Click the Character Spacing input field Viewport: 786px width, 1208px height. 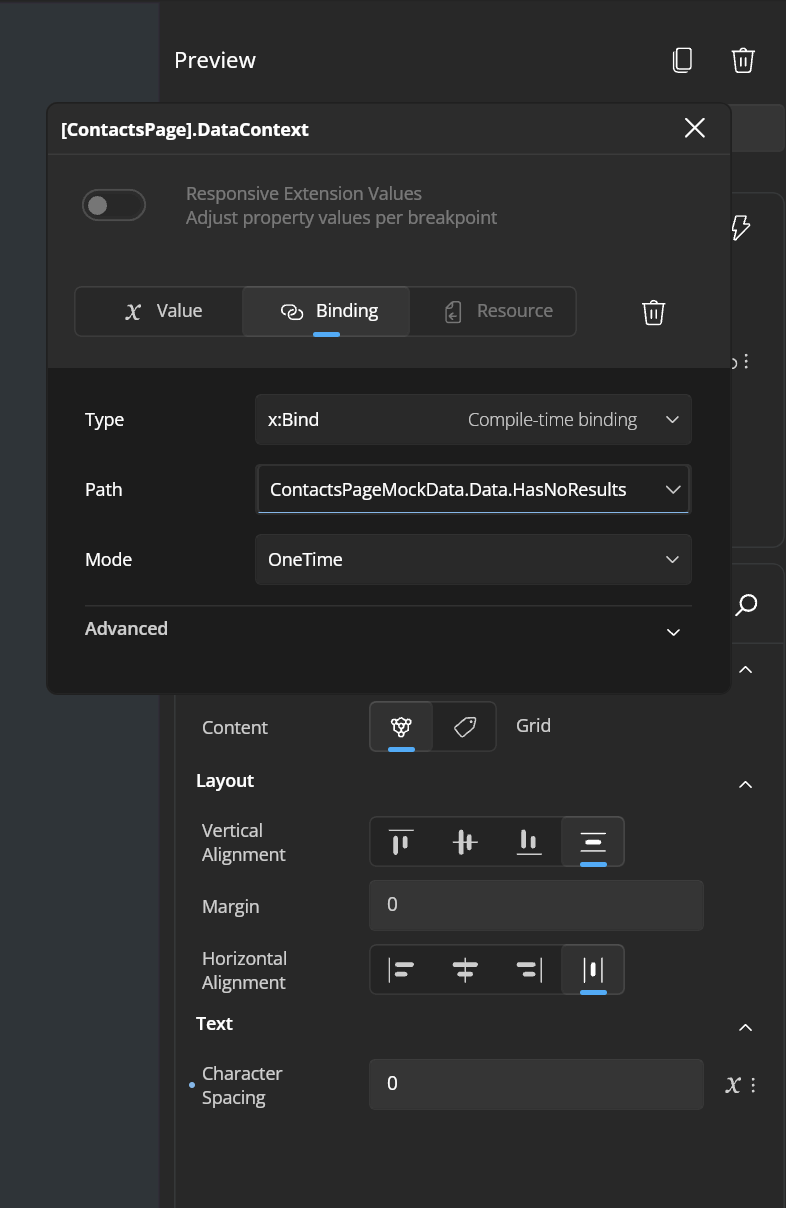coord(536,1084)
